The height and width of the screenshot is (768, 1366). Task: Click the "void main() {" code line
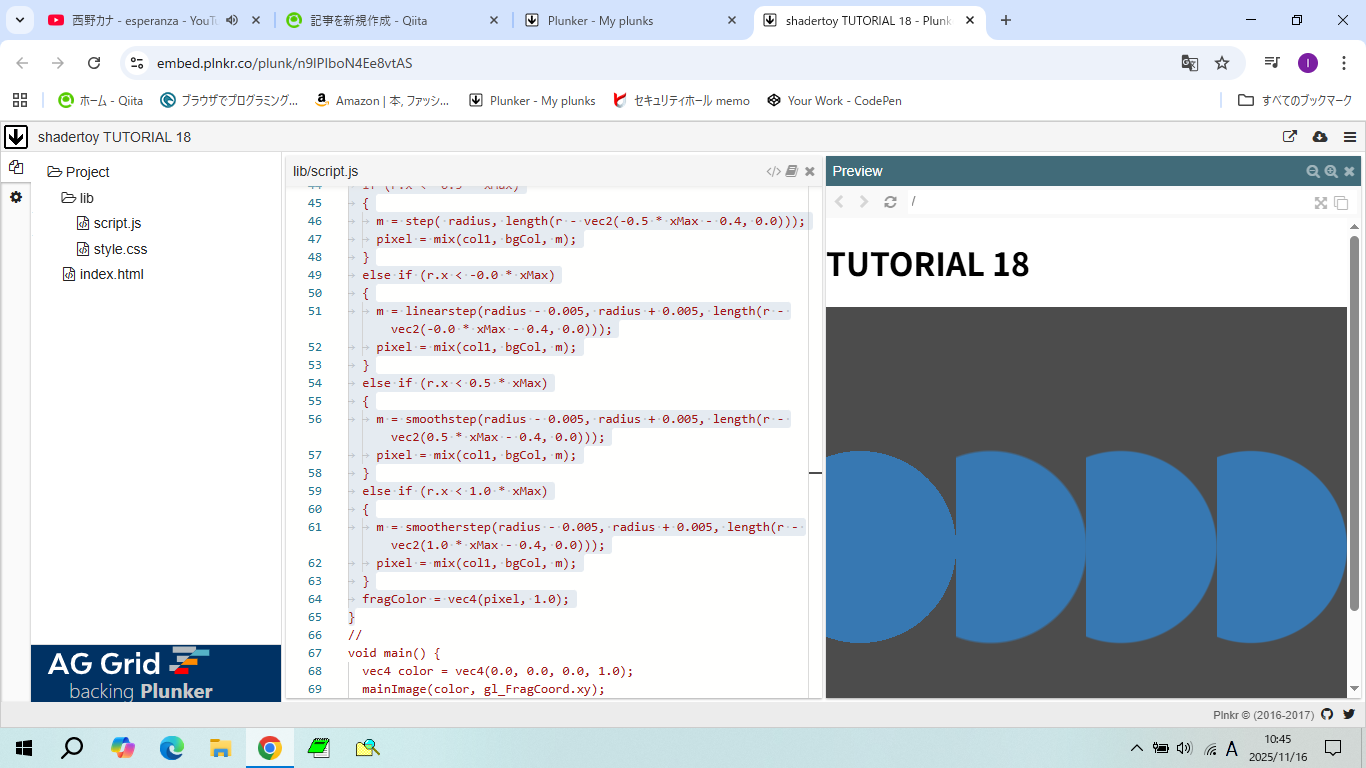[394, 653]
